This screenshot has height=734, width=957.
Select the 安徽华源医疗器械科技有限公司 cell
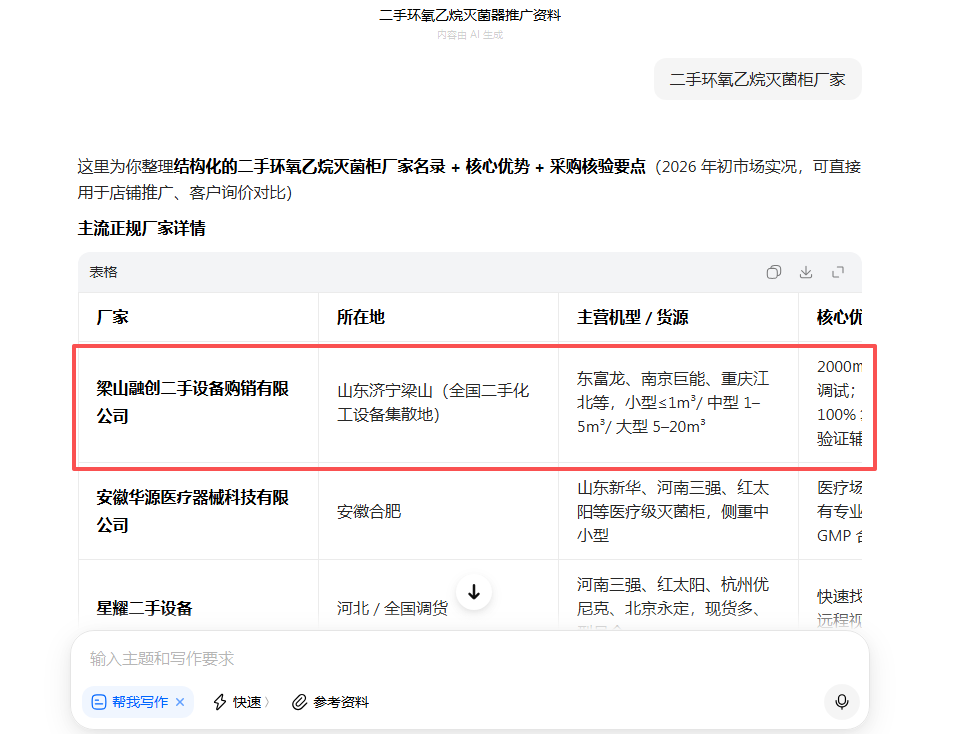[x=193, y=511]
